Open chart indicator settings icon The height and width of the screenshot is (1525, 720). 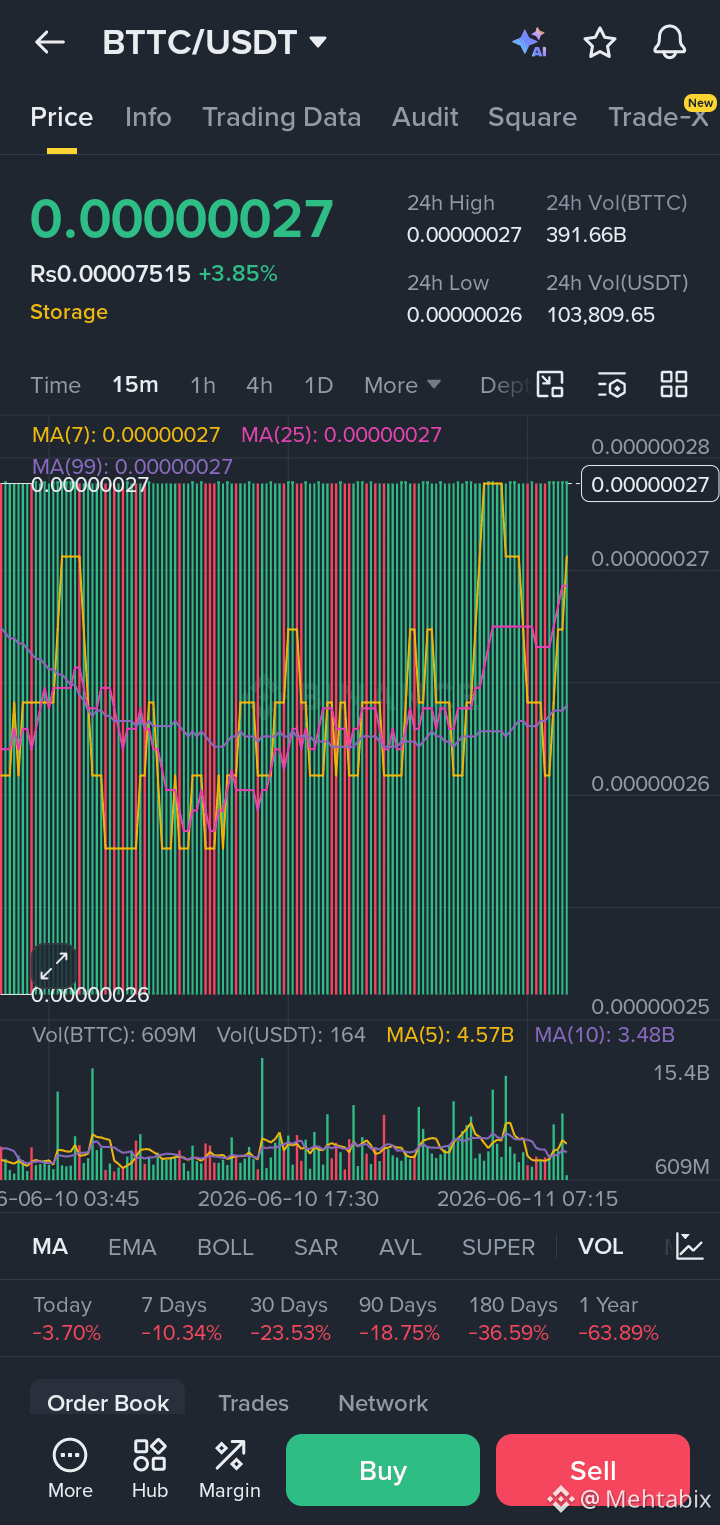(x=612, y=385)
